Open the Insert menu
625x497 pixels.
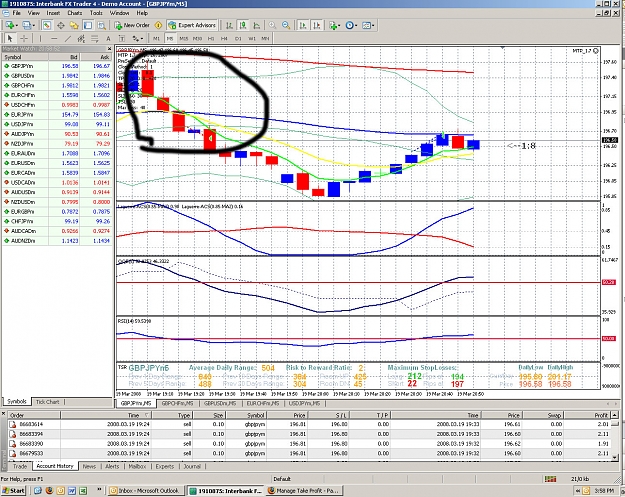tap(53, 13)
